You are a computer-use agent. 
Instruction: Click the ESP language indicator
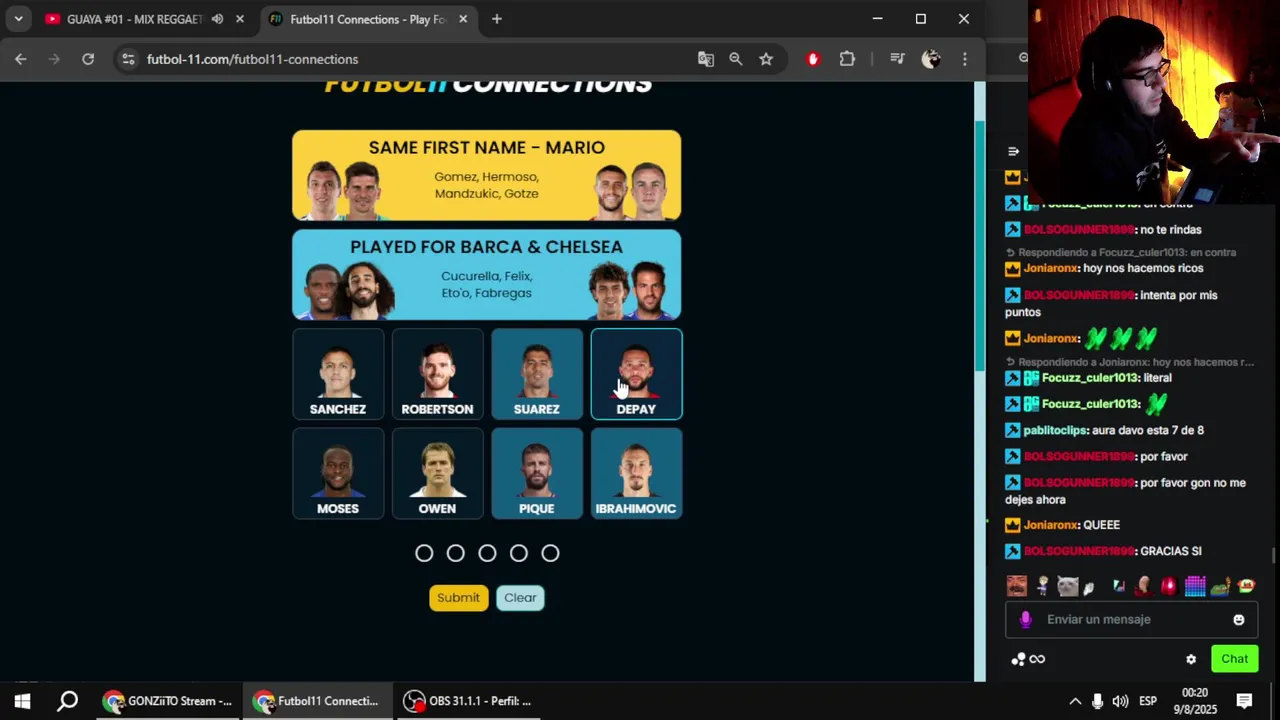tap(1149, 701)
